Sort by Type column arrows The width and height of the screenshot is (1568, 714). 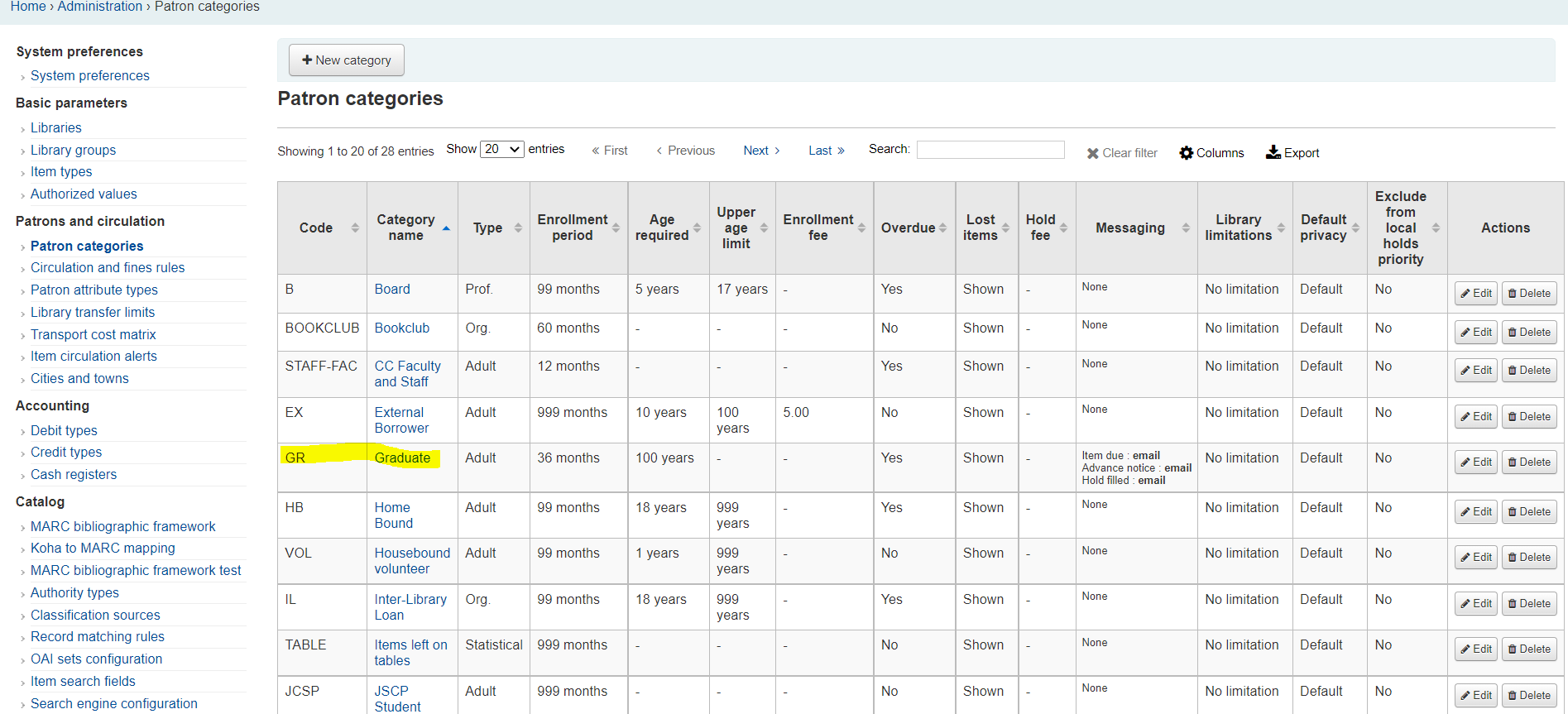(x=518, y=228)
